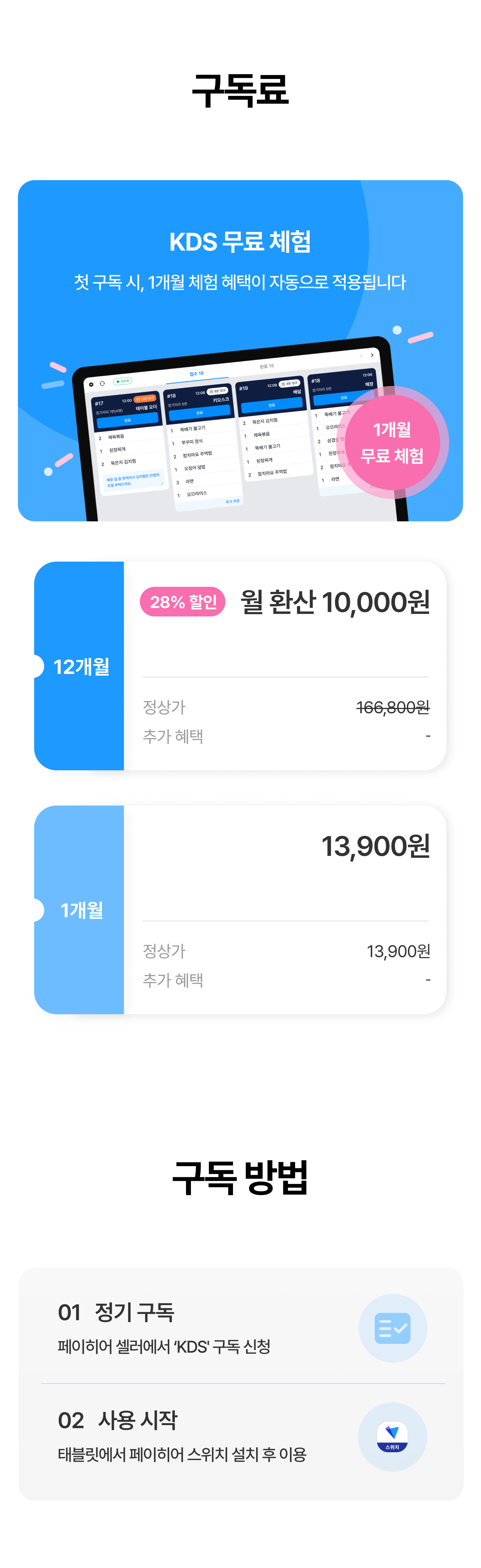Click the 스위치 app icon

coord(393,1437)
